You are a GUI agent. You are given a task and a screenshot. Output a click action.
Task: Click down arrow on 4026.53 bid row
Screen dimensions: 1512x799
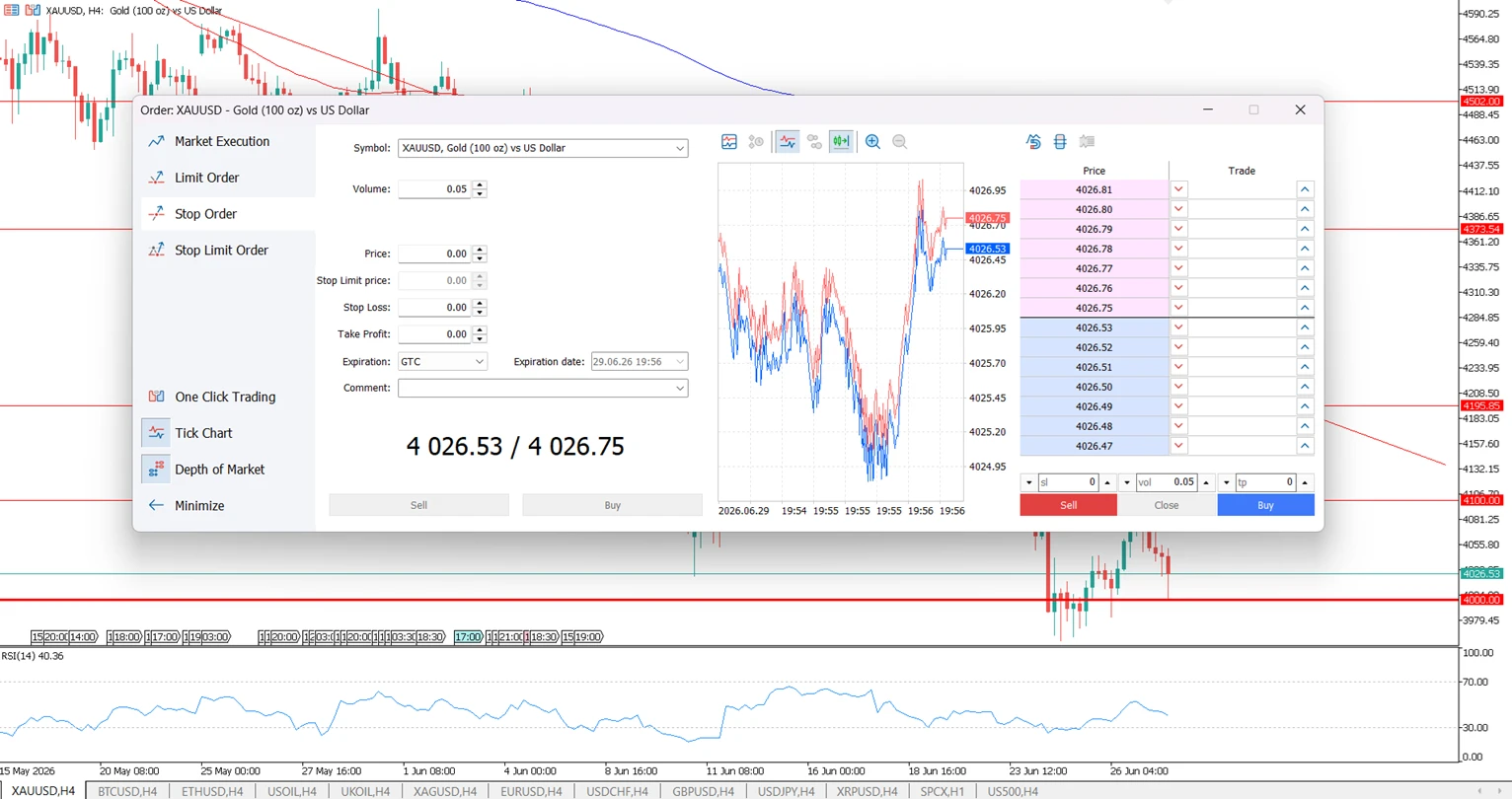(1178, 327)
